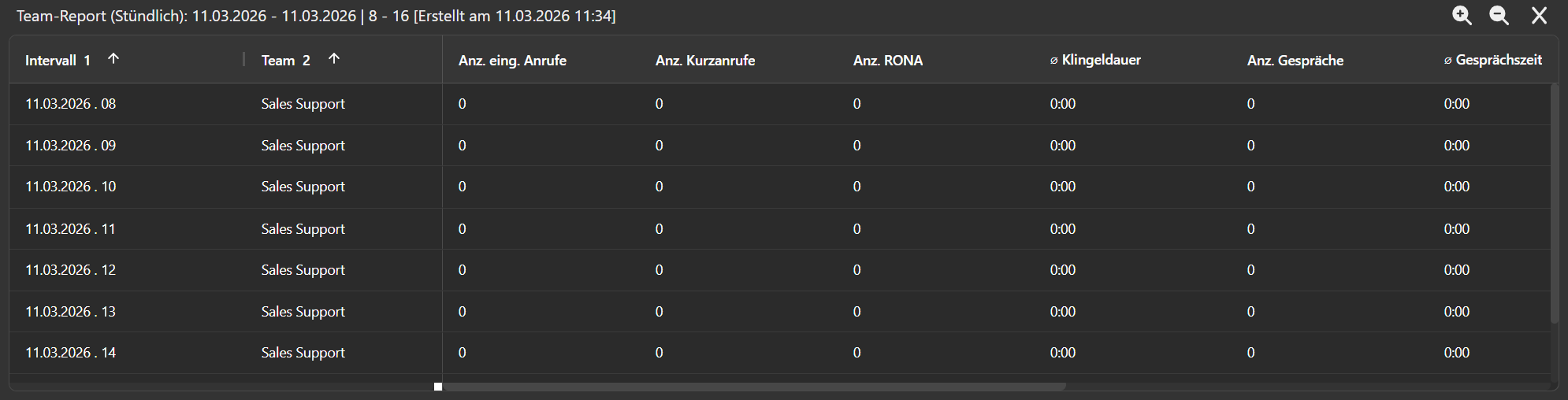This screenshot has width=1568, height=400.
Task: Click the Anz. eing. Anrufe column header
Action: [512, 61]
